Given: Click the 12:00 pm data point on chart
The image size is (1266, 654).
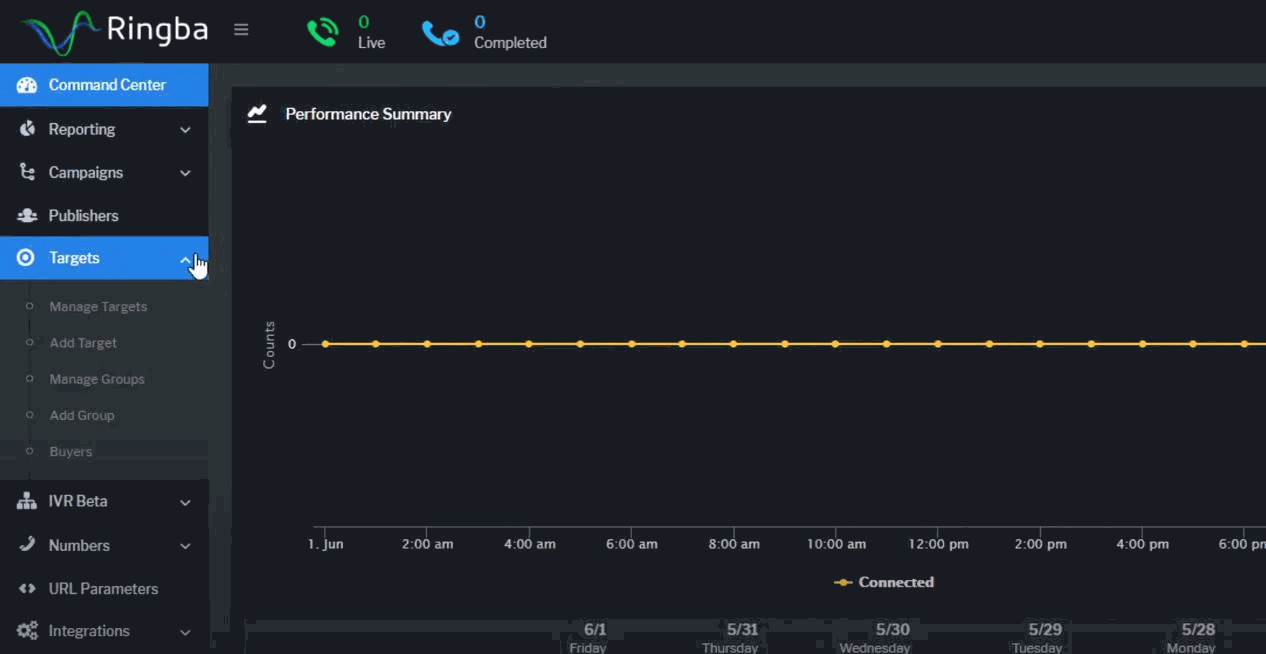Looking at the screenshot, I should pos(938,344).
